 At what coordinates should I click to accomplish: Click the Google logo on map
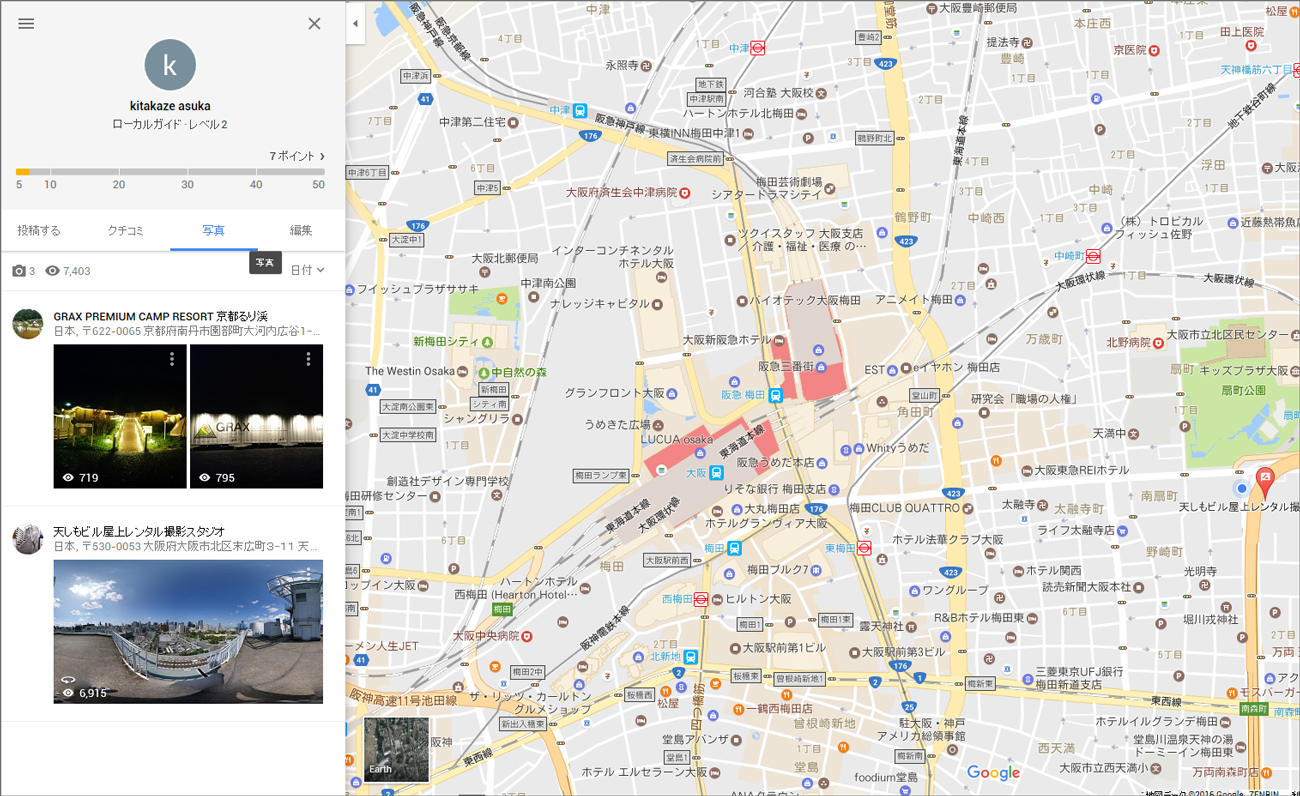993,772
